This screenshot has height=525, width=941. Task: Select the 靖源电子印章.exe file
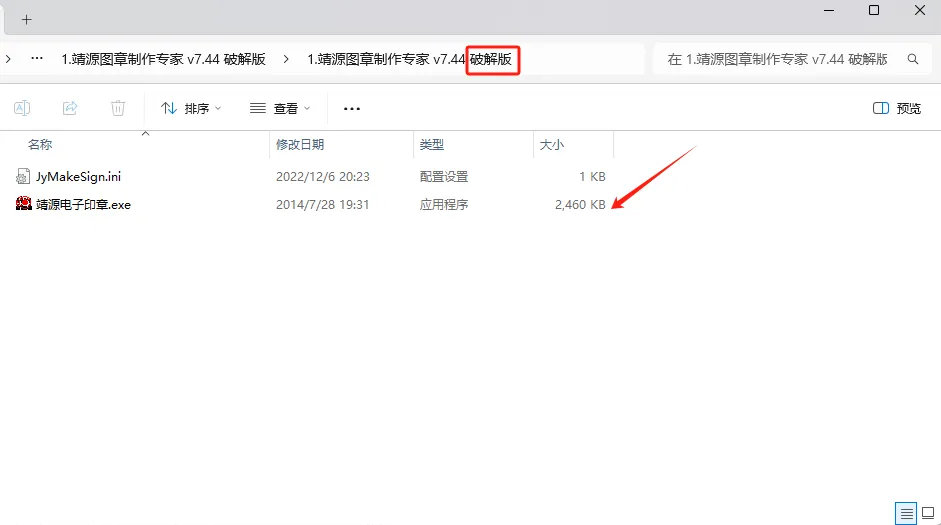point(83,205)
